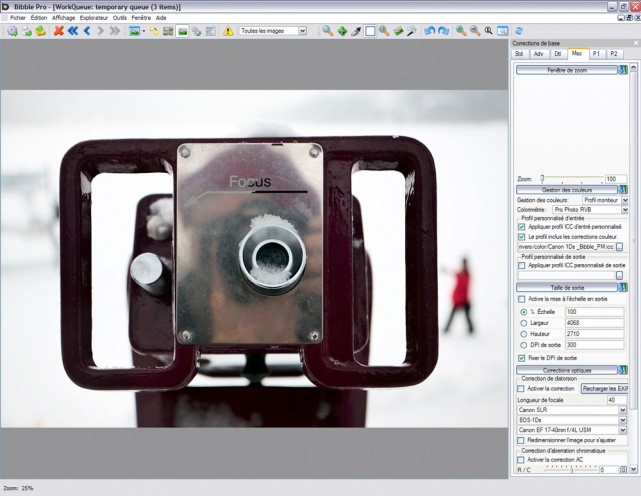Open the Fichier menu
The height and width of the screenshot is (496, 641).
[18, 18]
